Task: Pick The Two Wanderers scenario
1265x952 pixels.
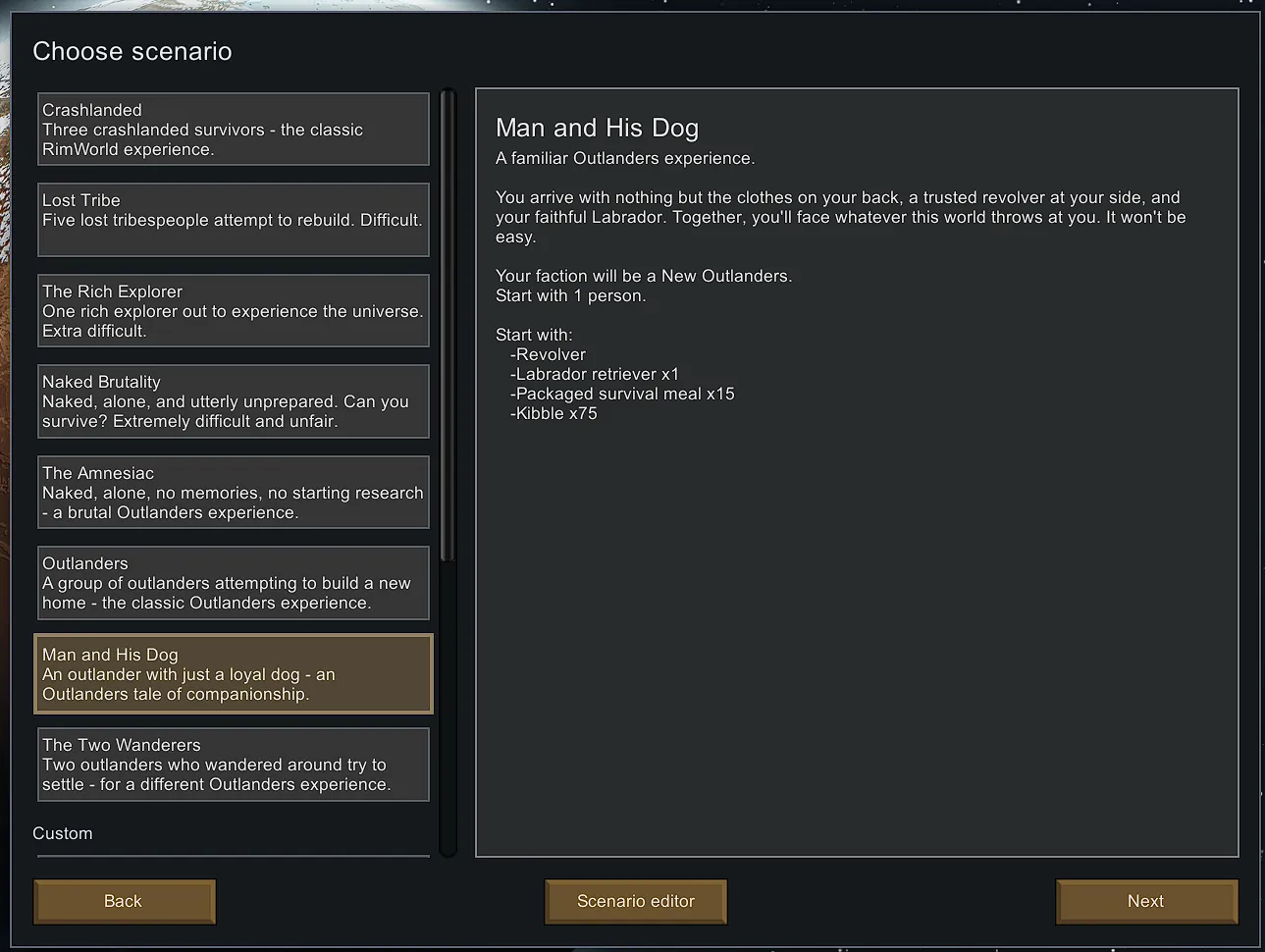Action: pos(233,765)
